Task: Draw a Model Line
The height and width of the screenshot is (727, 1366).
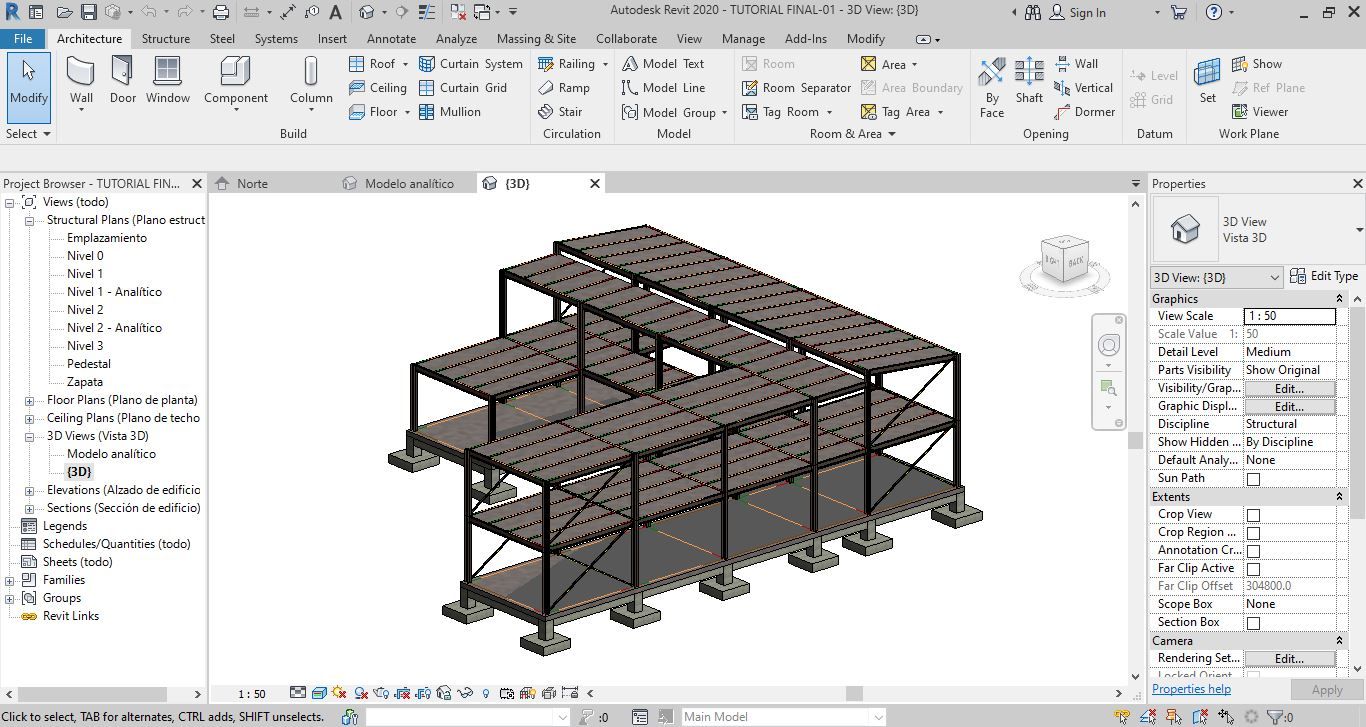Action: pyautogui.click(x=663, y=88)
